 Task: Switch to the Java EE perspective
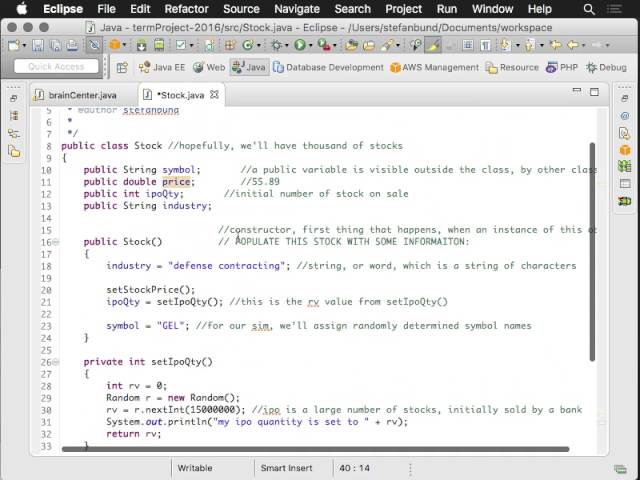click(162, 67)
